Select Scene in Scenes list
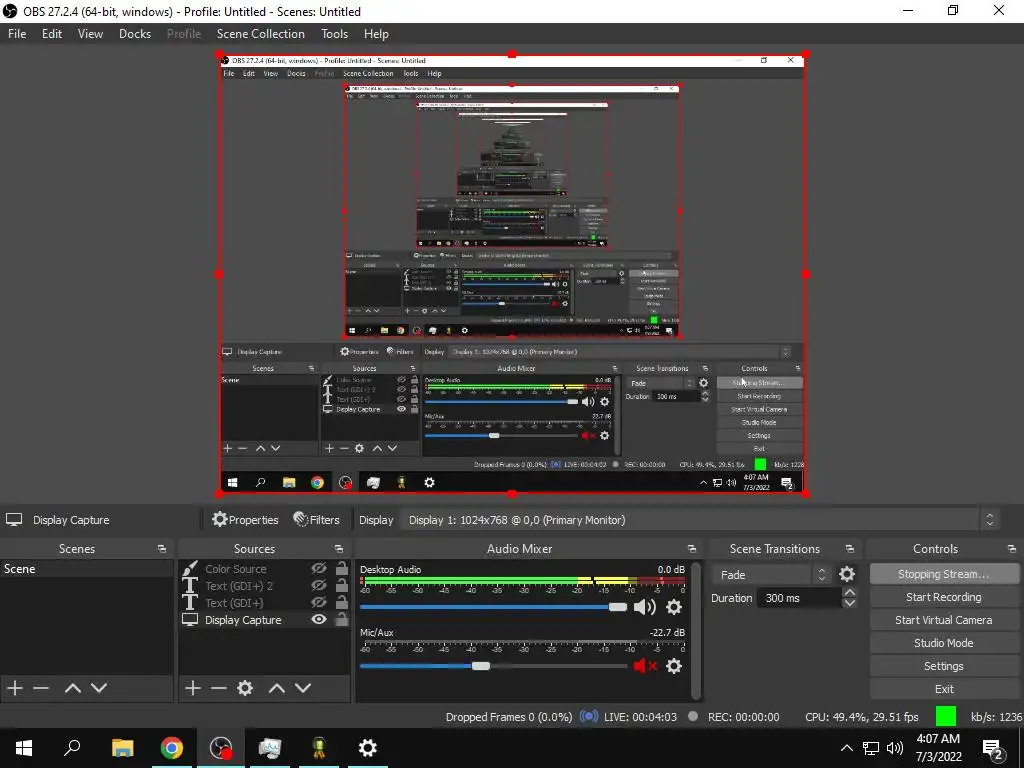Image resolution: width=1024 pixels, height=768 pixels. click(x=87, y=569)
